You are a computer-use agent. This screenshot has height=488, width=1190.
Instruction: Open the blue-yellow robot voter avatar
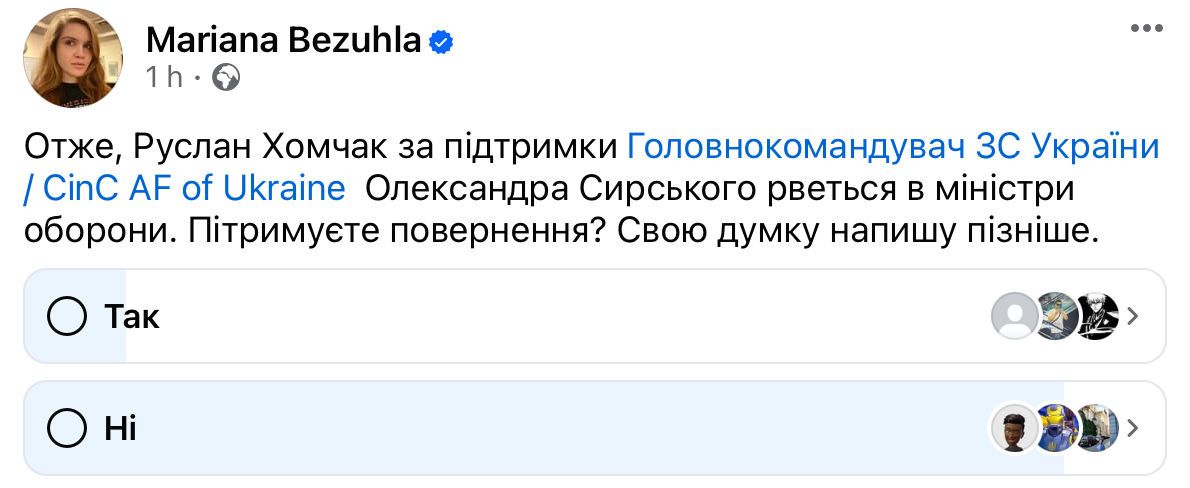pos(1057,427)
